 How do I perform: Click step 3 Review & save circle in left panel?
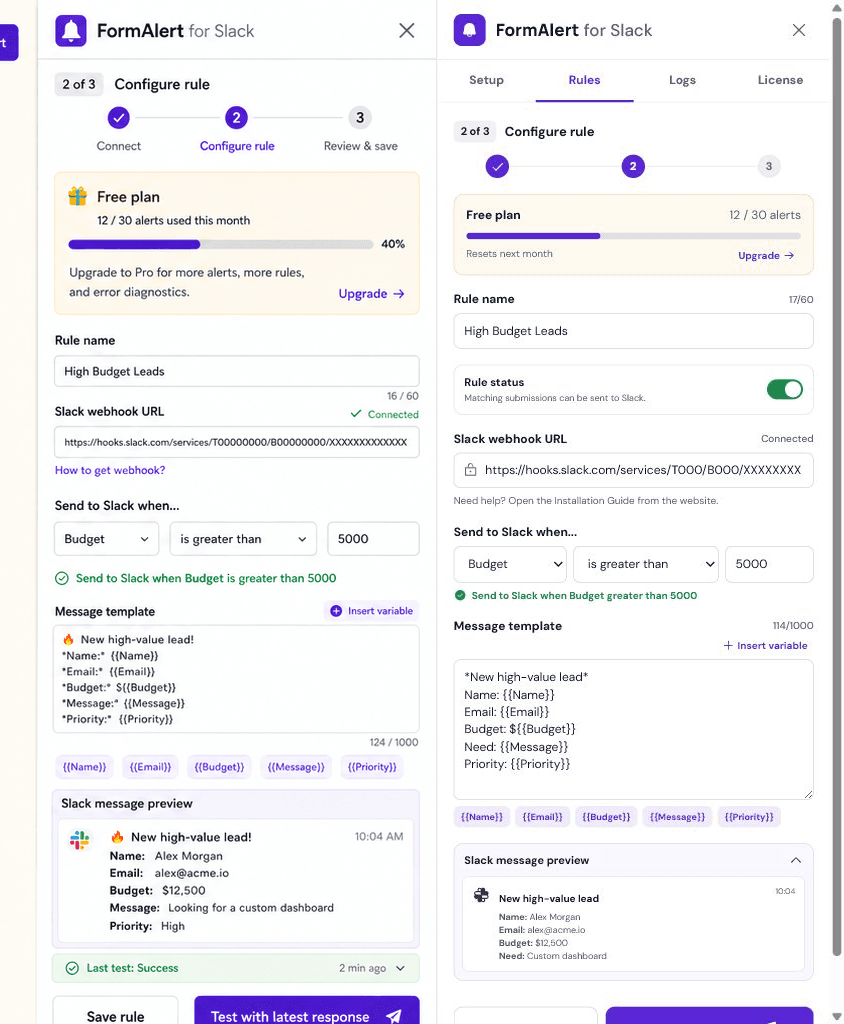point(360,118)
